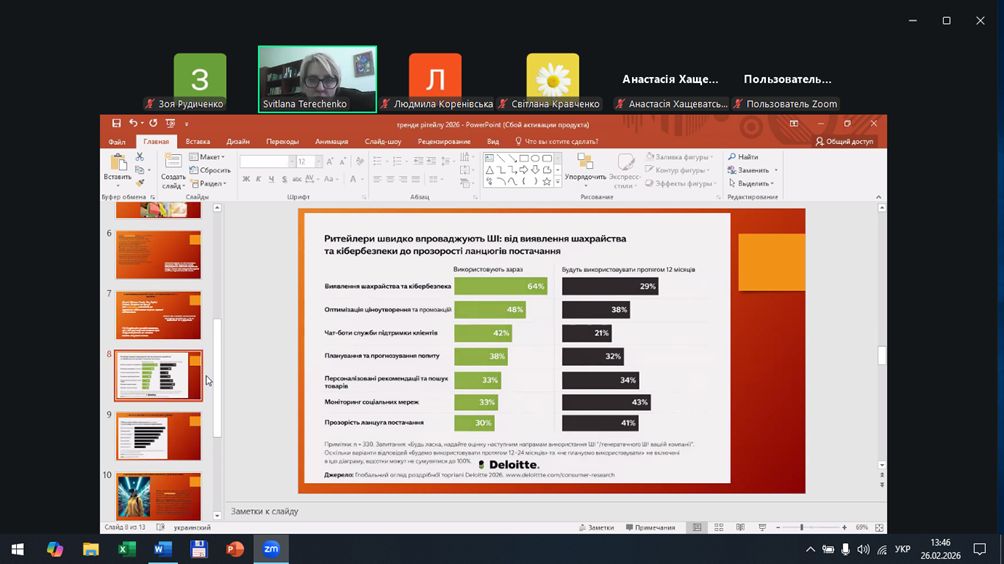The image size is (1004, 564).
Task: Toggle the Примечания (Comments) pane
Action: (650, 527)
